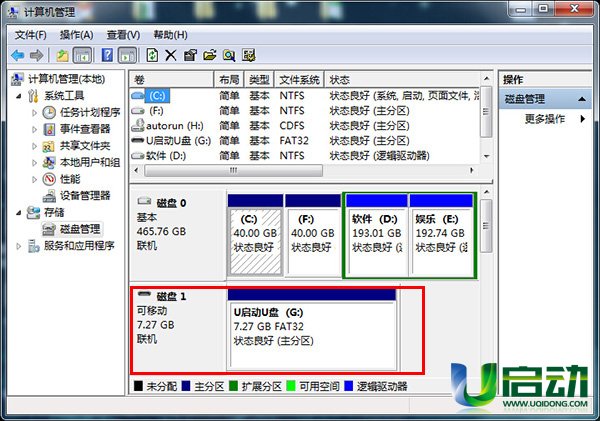The height and width of the screenshot is (421, 600).
Task: Select the (F:) 40.00 GB partition block
Action: pyautogui.click(x=313, y=235)
